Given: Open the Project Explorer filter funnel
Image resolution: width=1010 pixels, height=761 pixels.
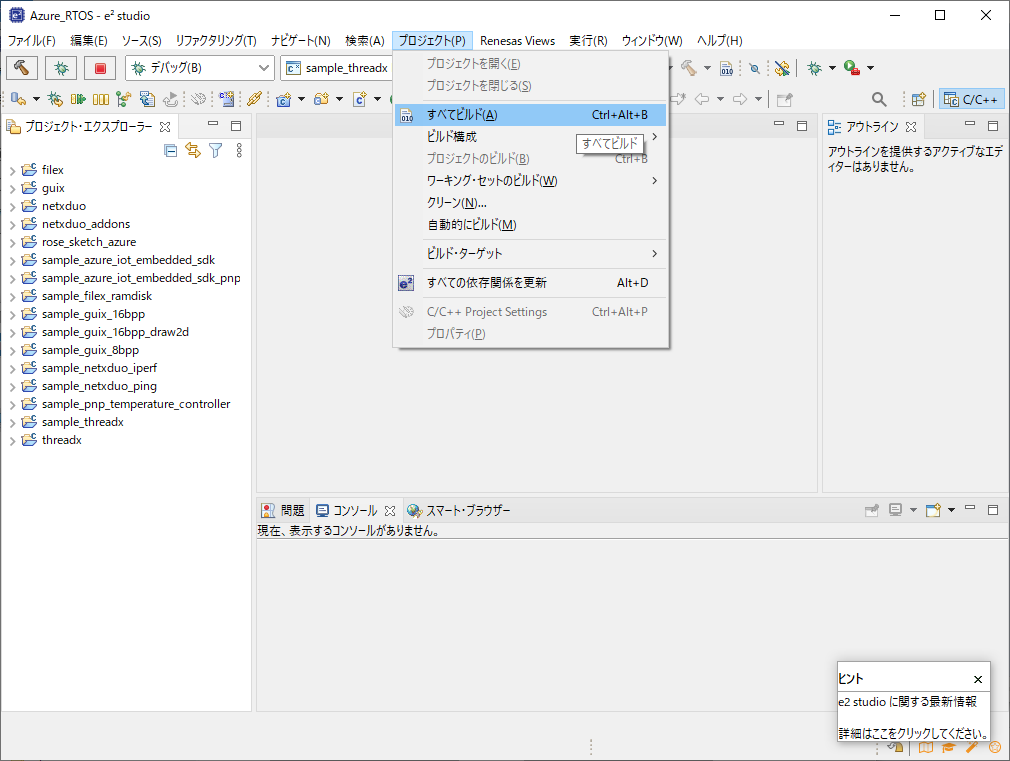Looking at the screenshot, I should click(216, 150).
